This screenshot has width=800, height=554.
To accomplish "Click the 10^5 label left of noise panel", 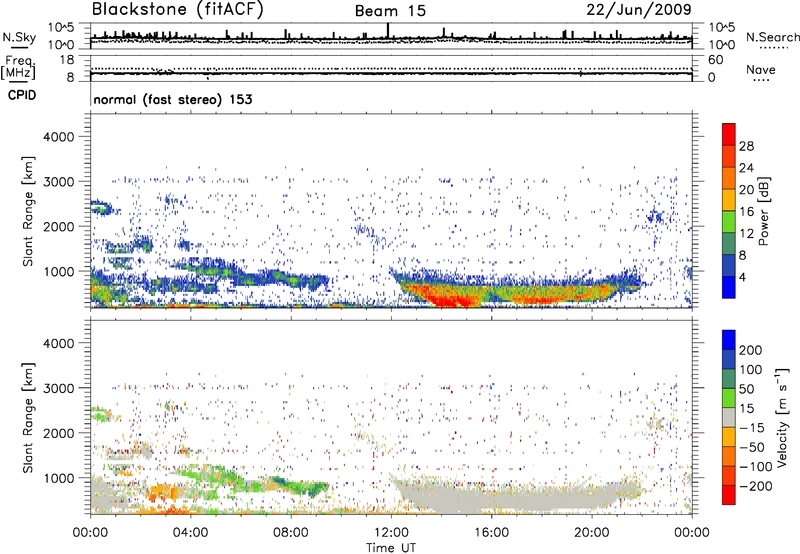I will pos(61,27).
